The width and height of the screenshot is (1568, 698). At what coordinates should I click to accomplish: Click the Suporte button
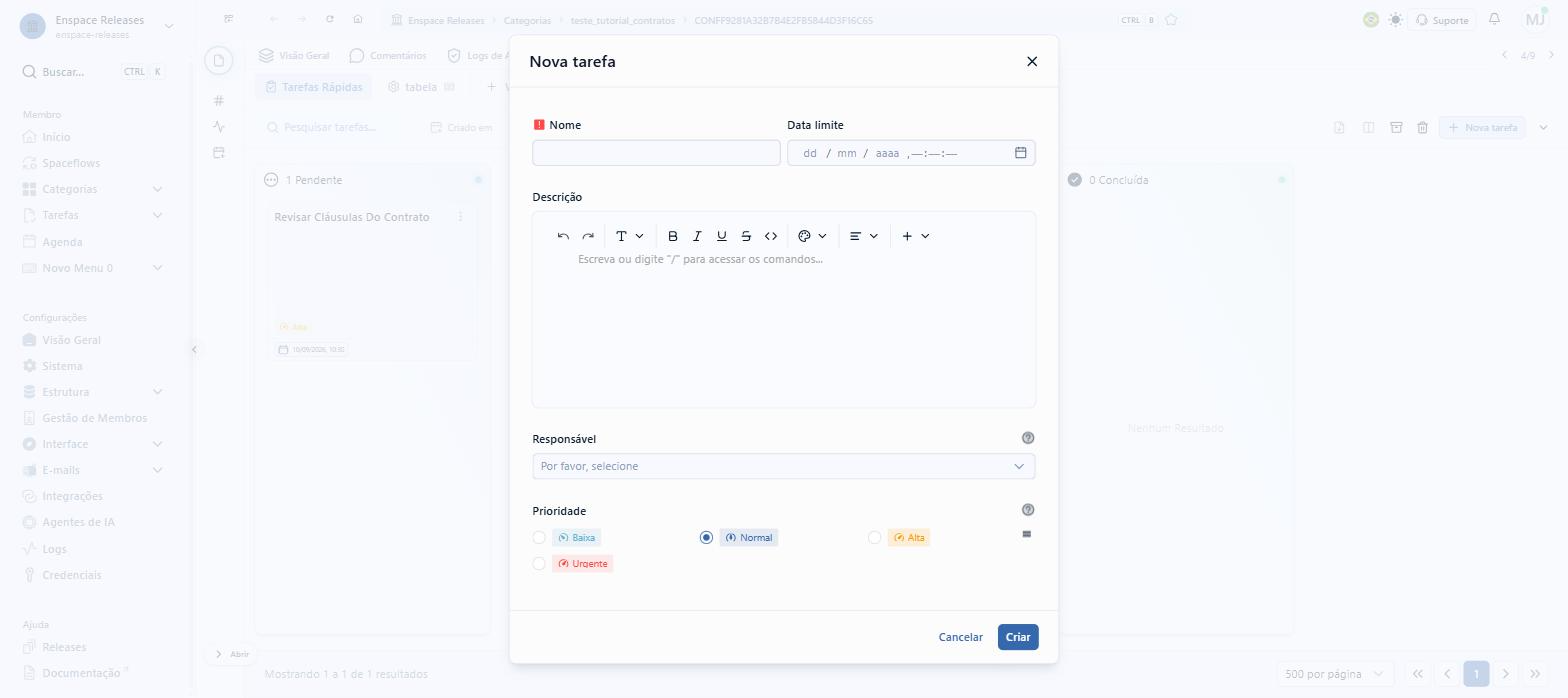click(1443, 19)
